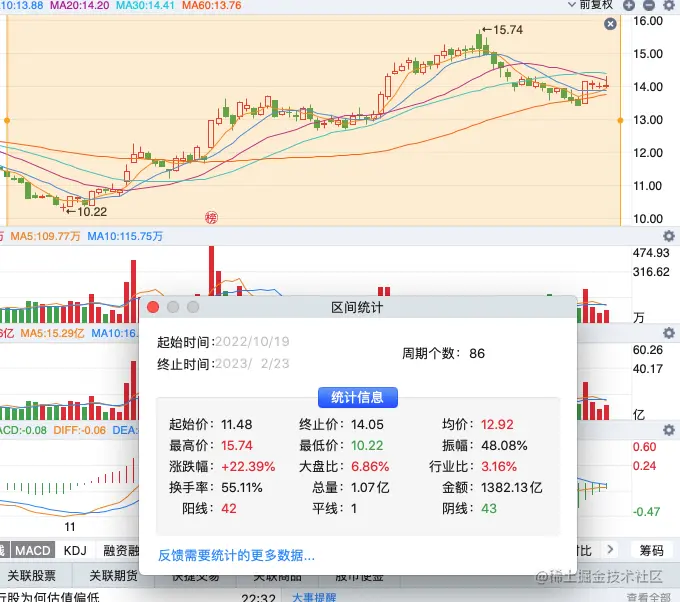Select 涨跌幅 value +22.39%
Screen dimensions: 680x602
(x=248, y=466)
